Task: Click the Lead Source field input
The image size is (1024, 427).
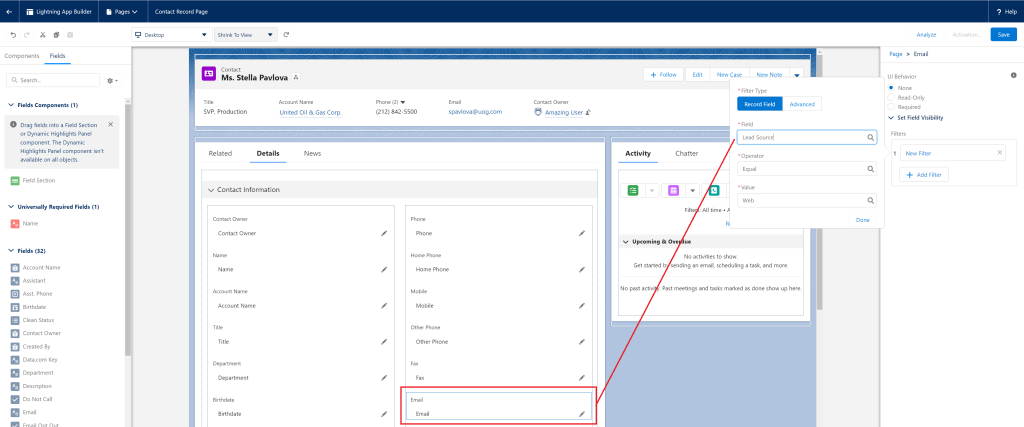Action: pos(807,138)
